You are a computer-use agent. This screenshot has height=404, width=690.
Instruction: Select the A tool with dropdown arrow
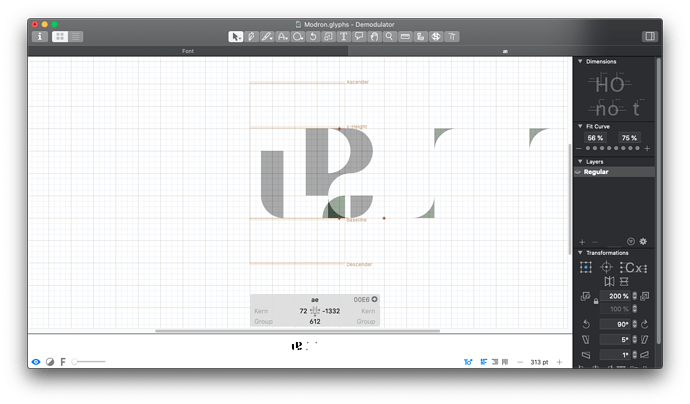(x=283, y=37)
